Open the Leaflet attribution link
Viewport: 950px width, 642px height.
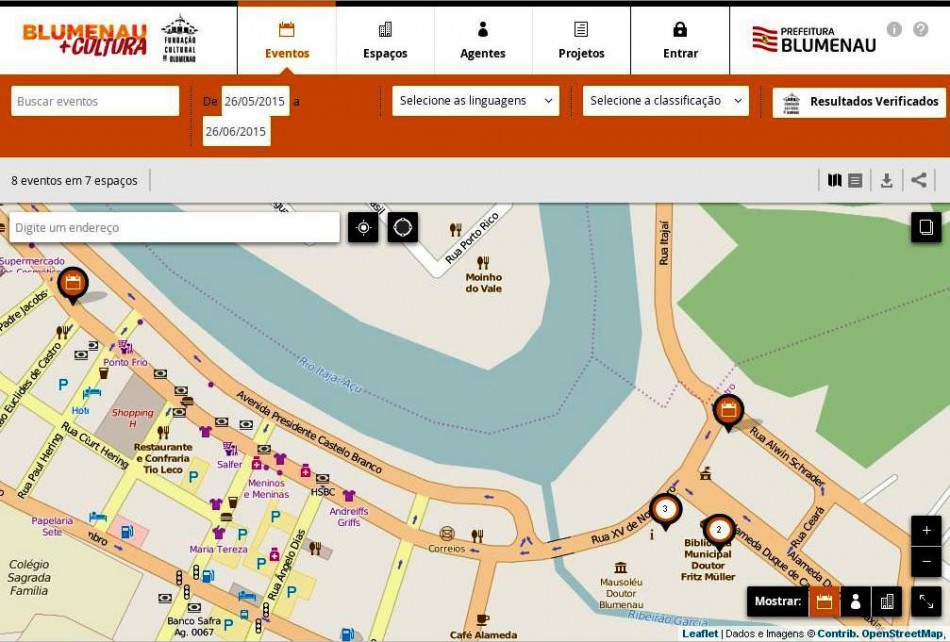(700, 634)
